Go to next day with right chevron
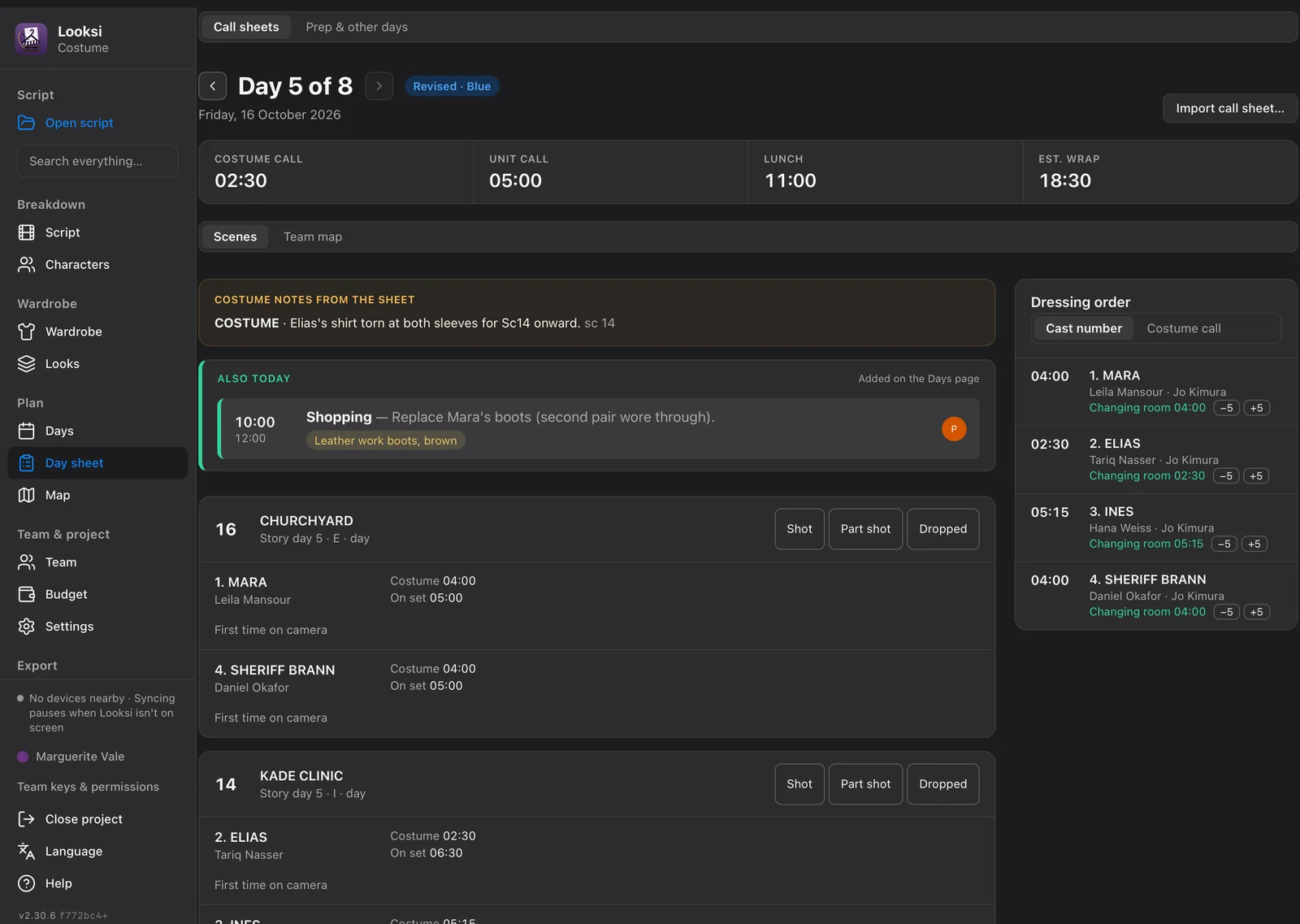Viewport: 1300px width, 924px height. (379, 86)
